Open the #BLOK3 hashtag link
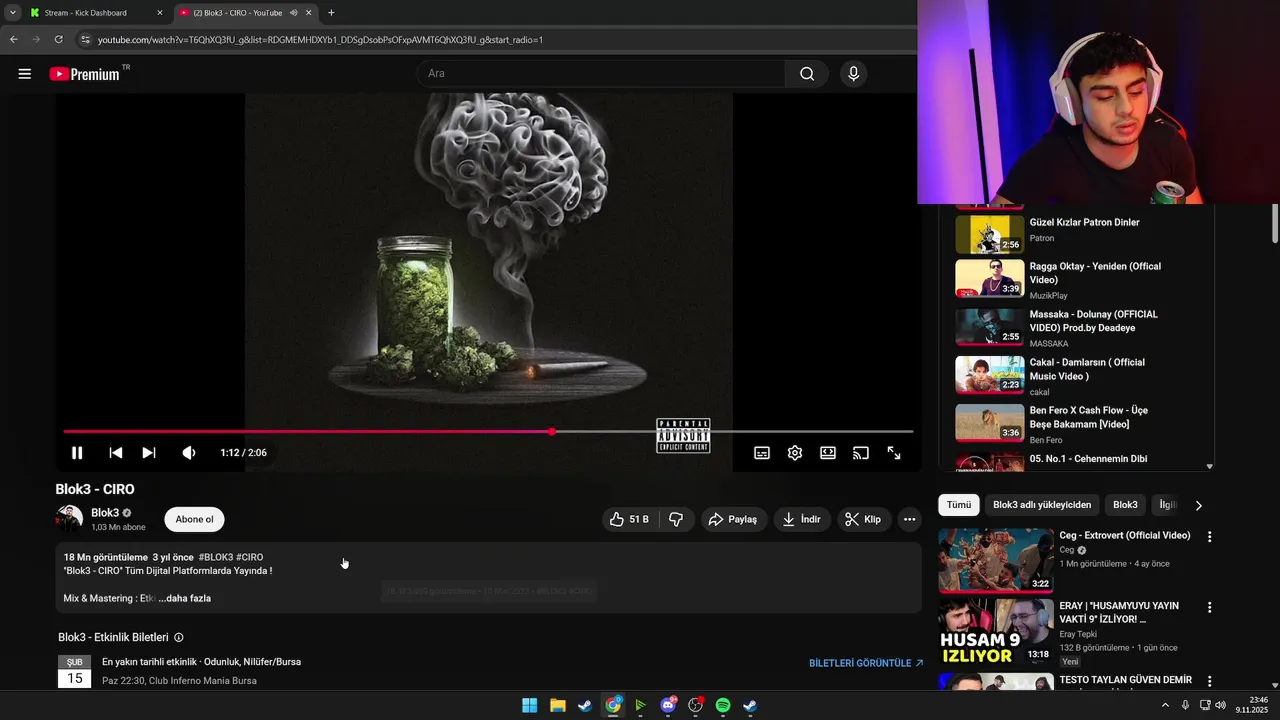Viewport: 1280px width, 720px height. (x=216, y=557)
